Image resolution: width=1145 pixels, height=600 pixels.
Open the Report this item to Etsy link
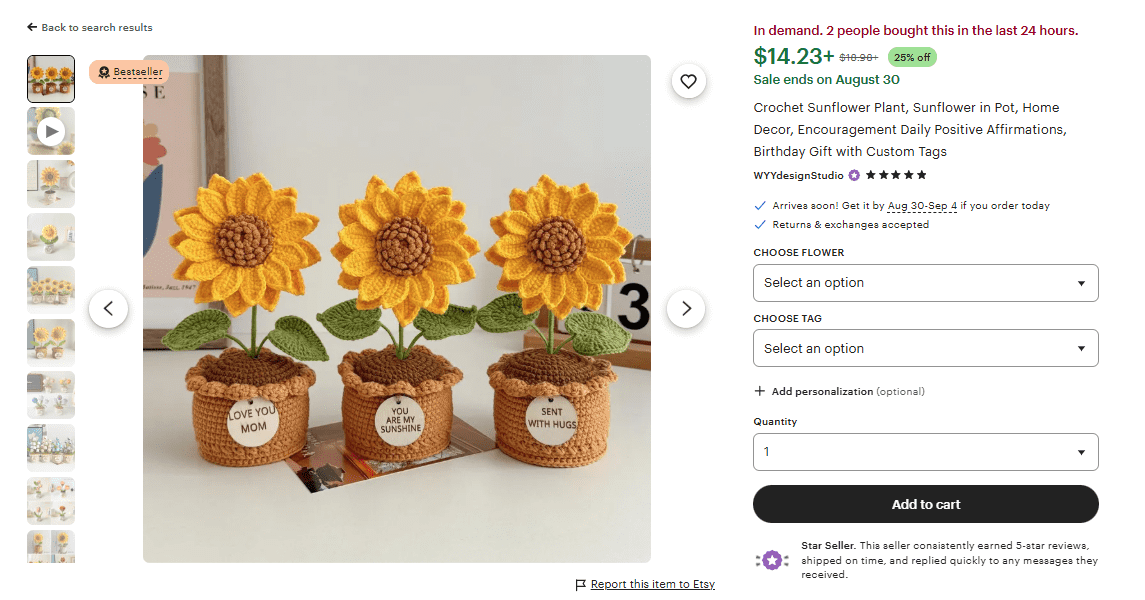click(651, 584)
